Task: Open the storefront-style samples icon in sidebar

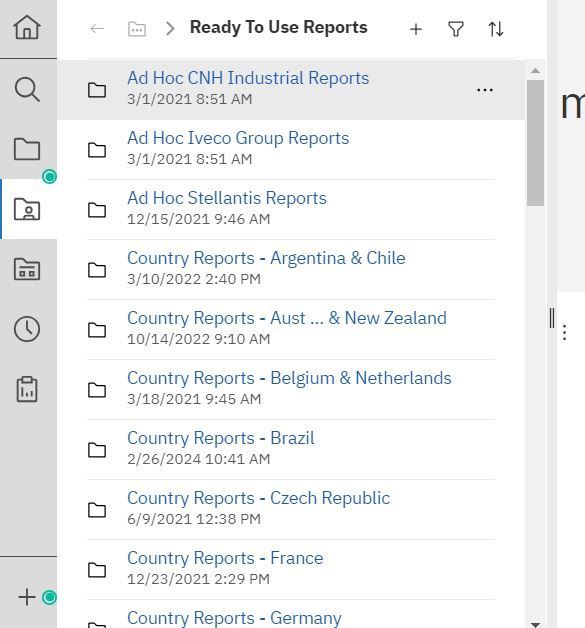Action: [x=27, y=269]
